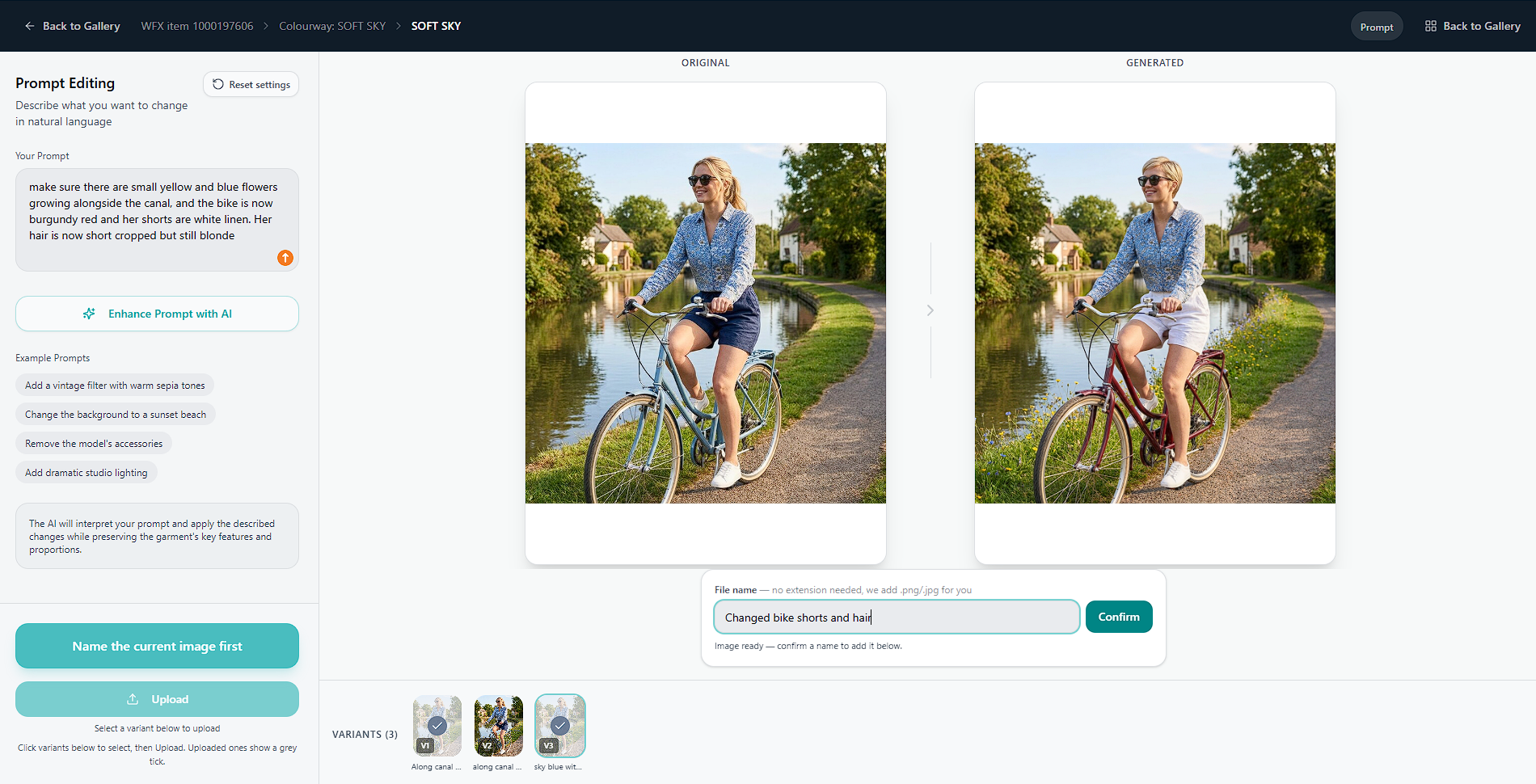Click Back to Gallery at top right
This screenshot has width=1536, height=784.
click(1473, 26)
